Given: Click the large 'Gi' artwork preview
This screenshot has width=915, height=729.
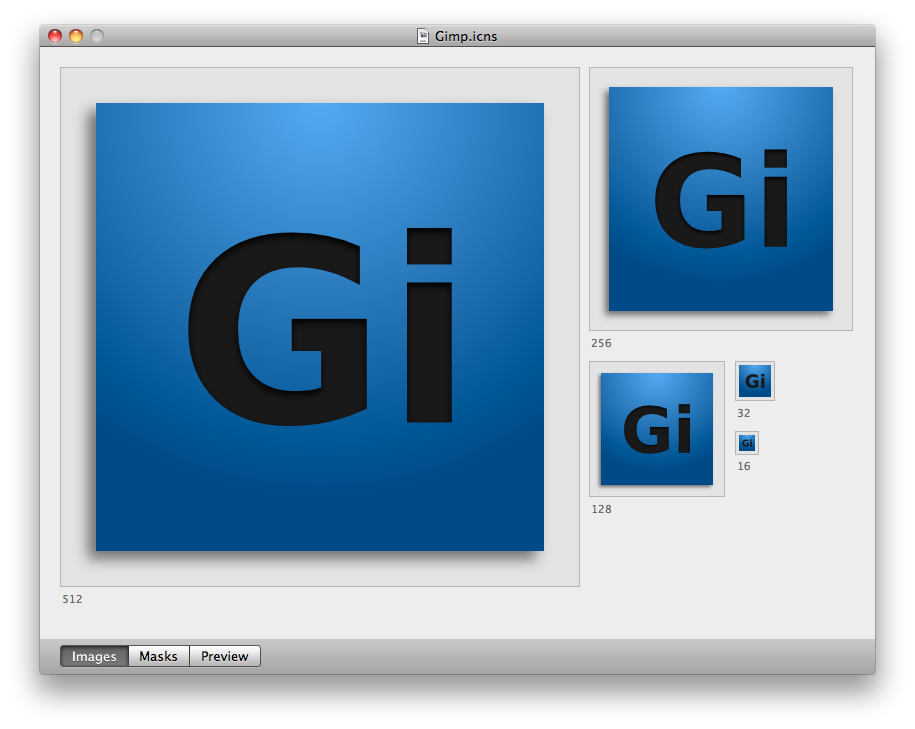Looking at the screenshot, I should coord(320,326).
